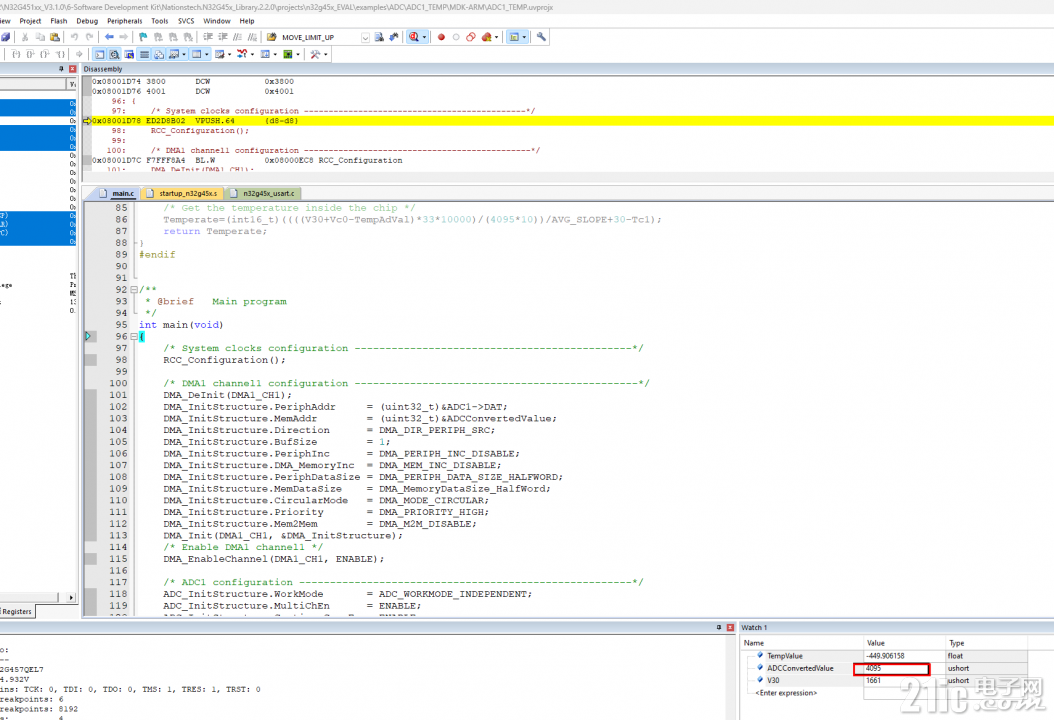Toggle the Call Stack Window icon
Image resolution: width=1054 pixels, height=720 pixels.
pyautogui.click(x=159, y=54)
